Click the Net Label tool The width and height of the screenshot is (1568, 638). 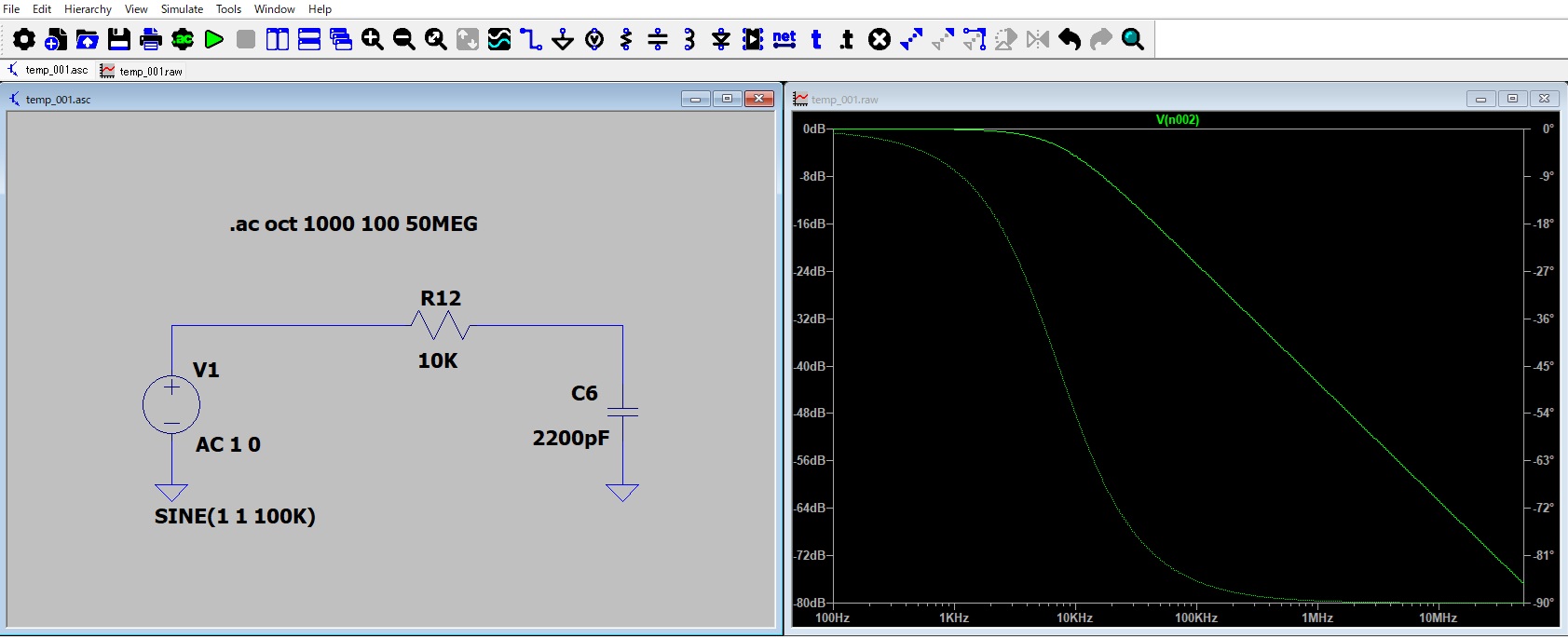[784, 39]
